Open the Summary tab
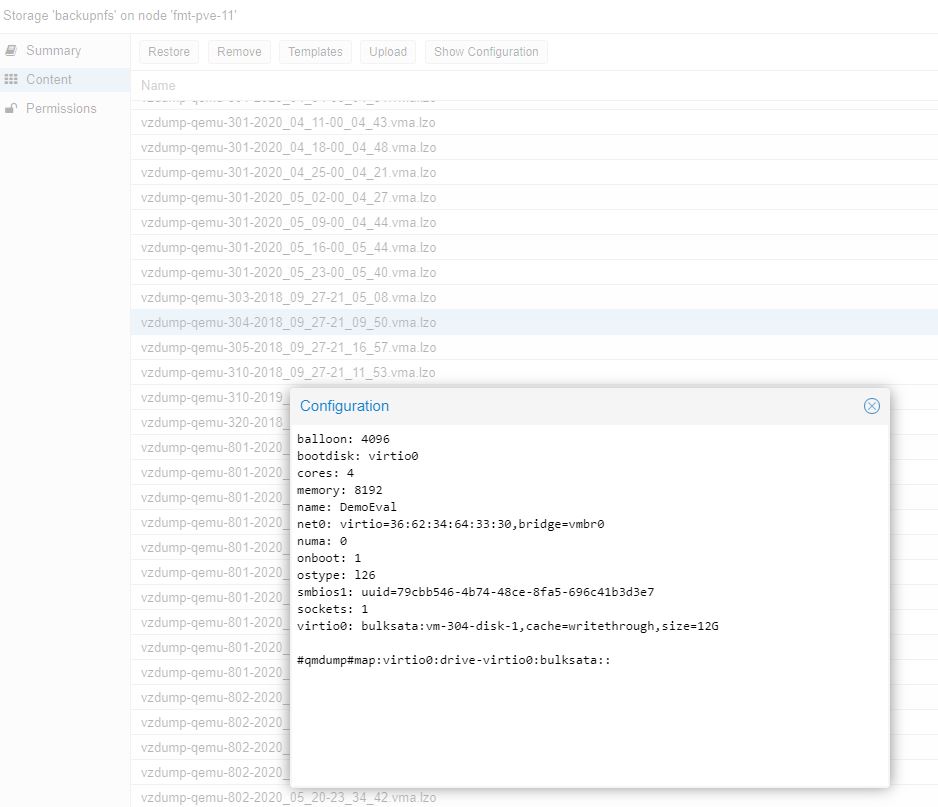The image size is (938, 807). pyautogui.click(x=53, y=51)
